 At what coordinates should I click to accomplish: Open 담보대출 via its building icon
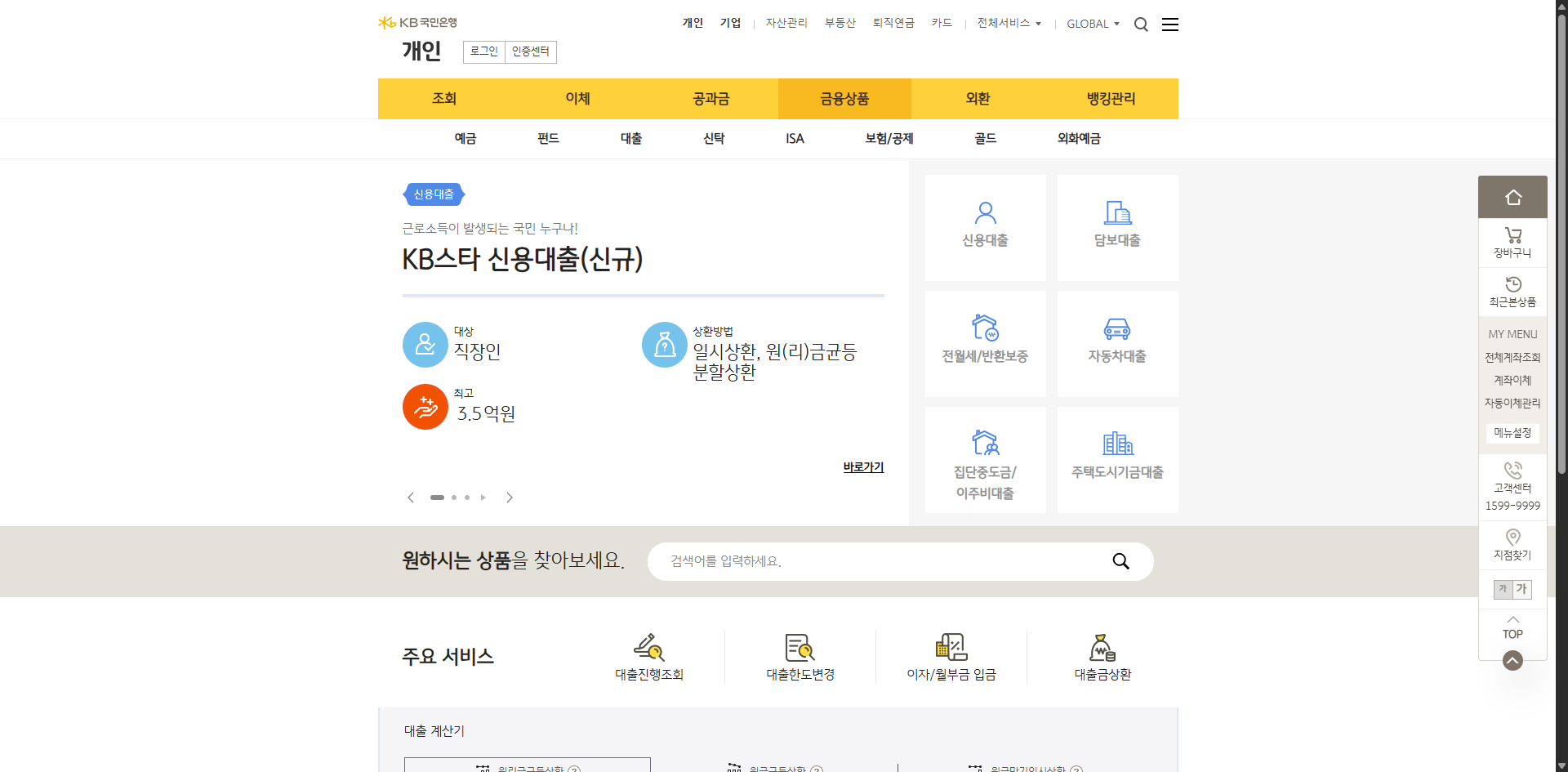[1117, 214]
